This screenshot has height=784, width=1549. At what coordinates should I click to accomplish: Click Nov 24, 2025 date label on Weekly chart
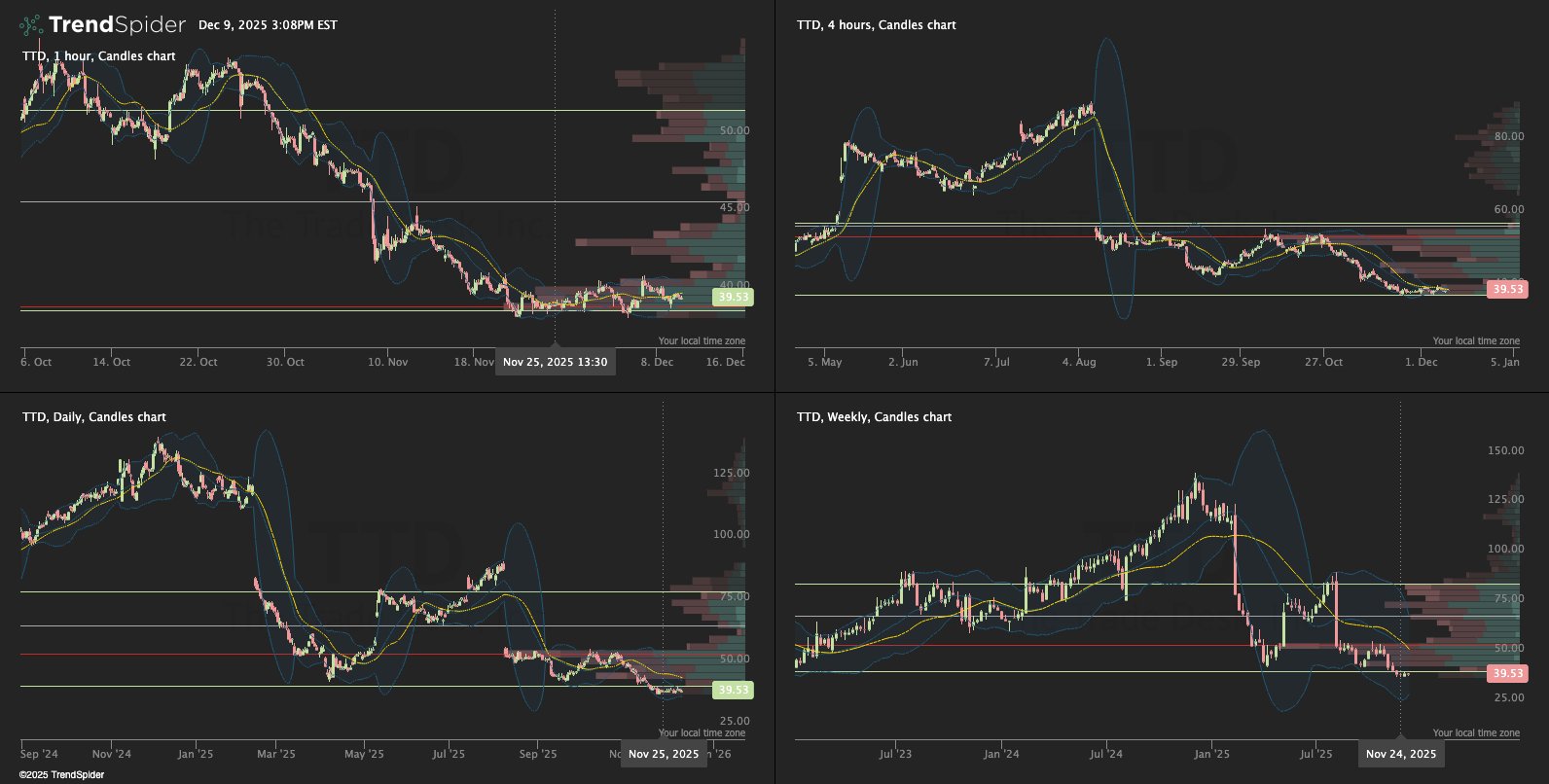pos(1400,754)
